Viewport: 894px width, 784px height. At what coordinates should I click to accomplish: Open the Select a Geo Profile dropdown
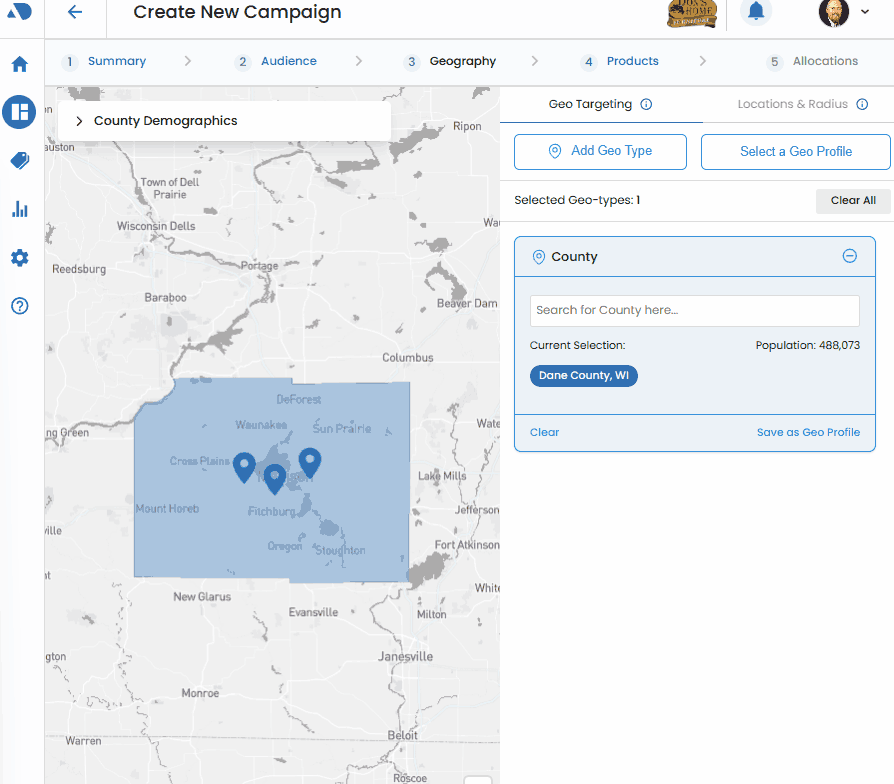coord(795,152)
